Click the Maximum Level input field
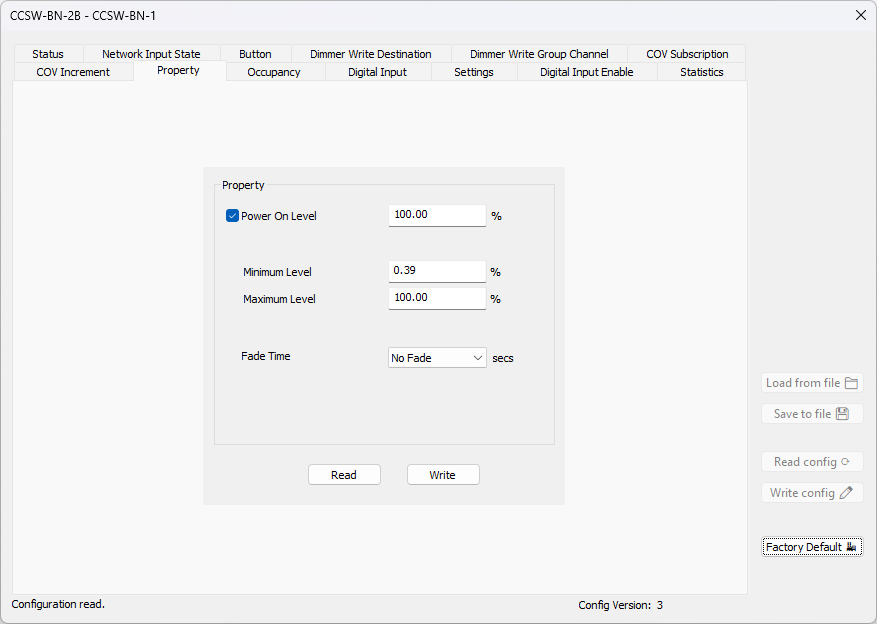The height and width of the screenshot is (624, 877). tap(437, 298)
